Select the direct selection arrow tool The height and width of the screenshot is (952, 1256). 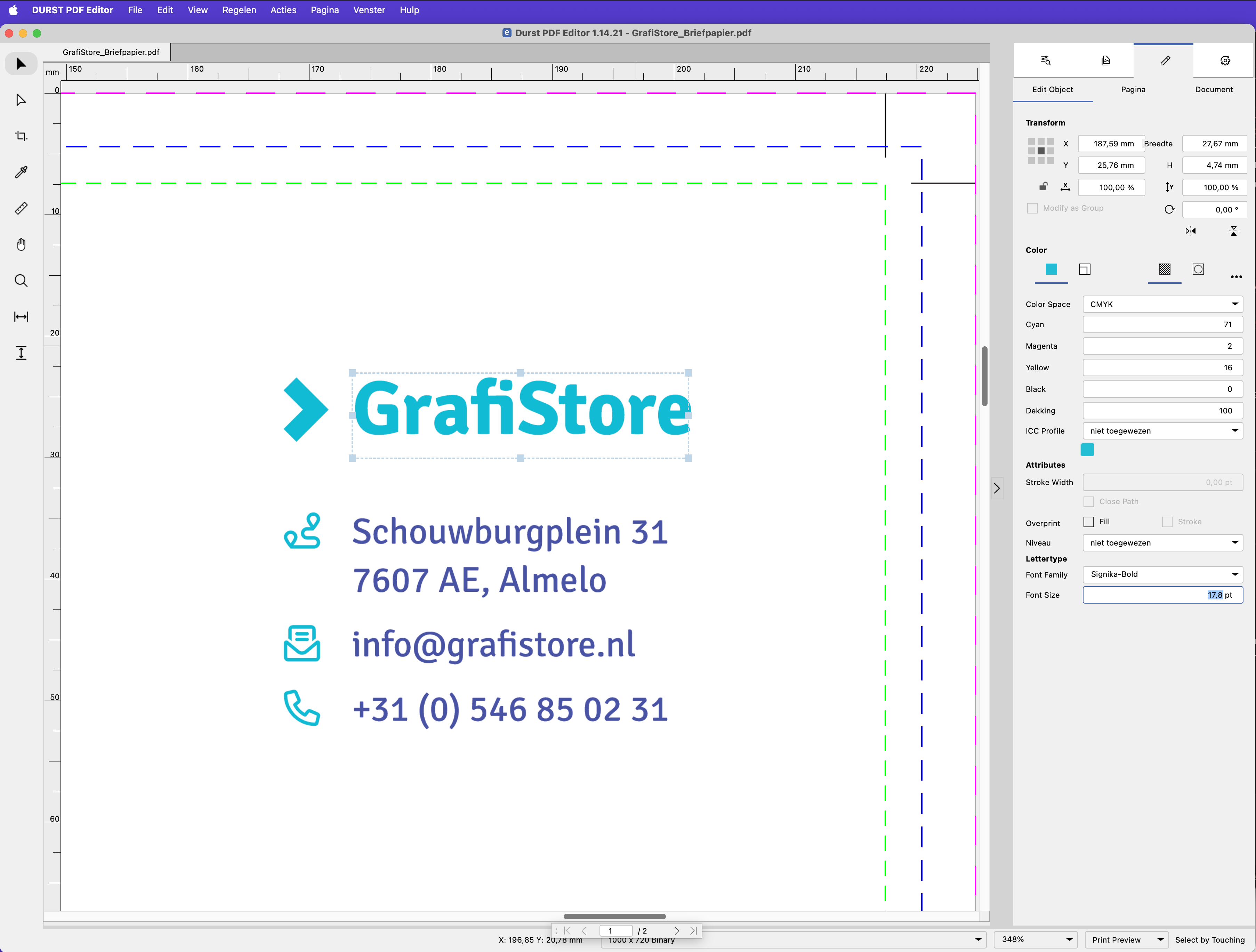click(x=21, y=100)
